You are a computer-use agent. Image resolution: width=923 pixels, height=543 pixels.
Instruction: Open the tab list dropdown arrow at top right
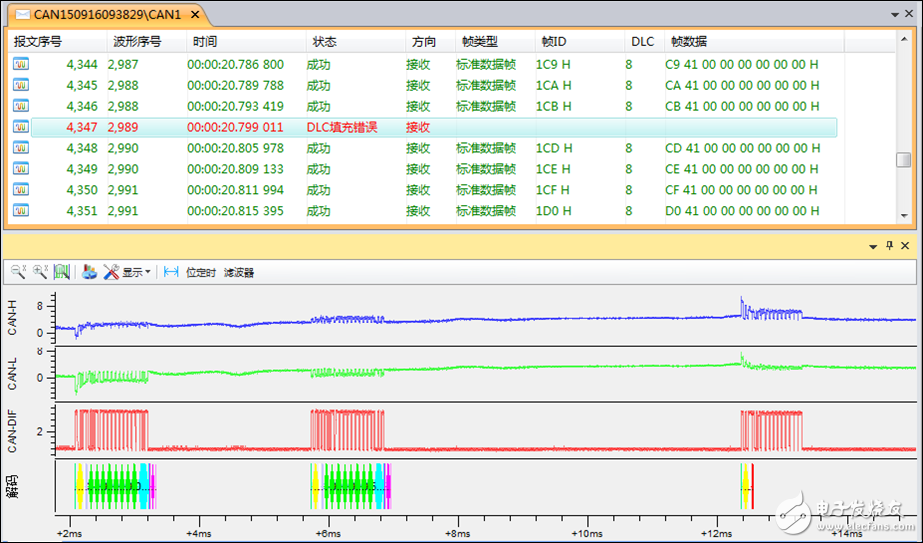894,16
